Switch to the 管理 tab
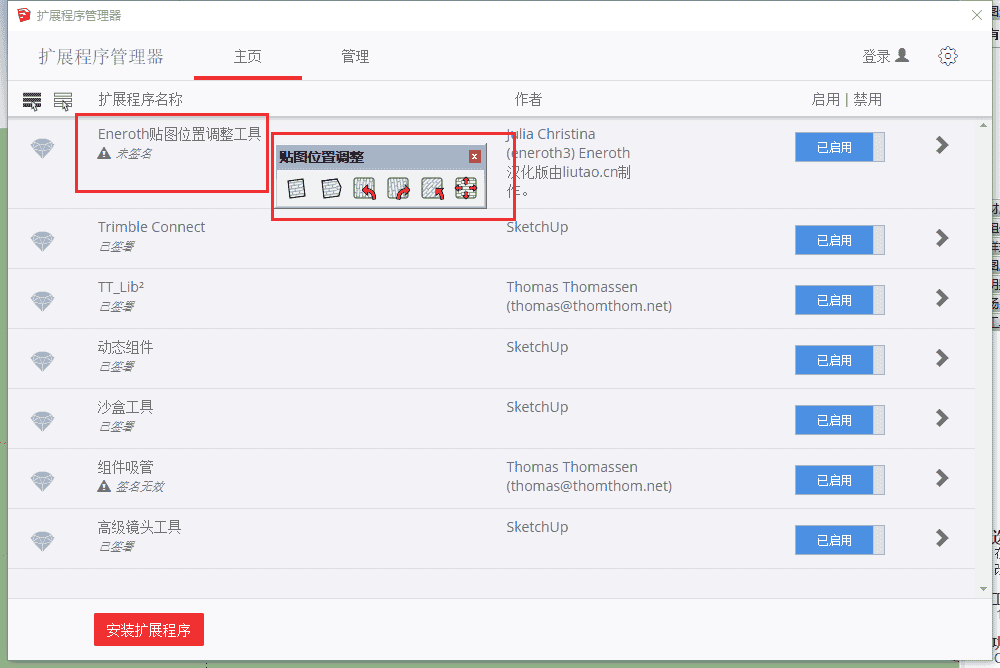This screenshot has width=1000, height=668. (355, 57)
